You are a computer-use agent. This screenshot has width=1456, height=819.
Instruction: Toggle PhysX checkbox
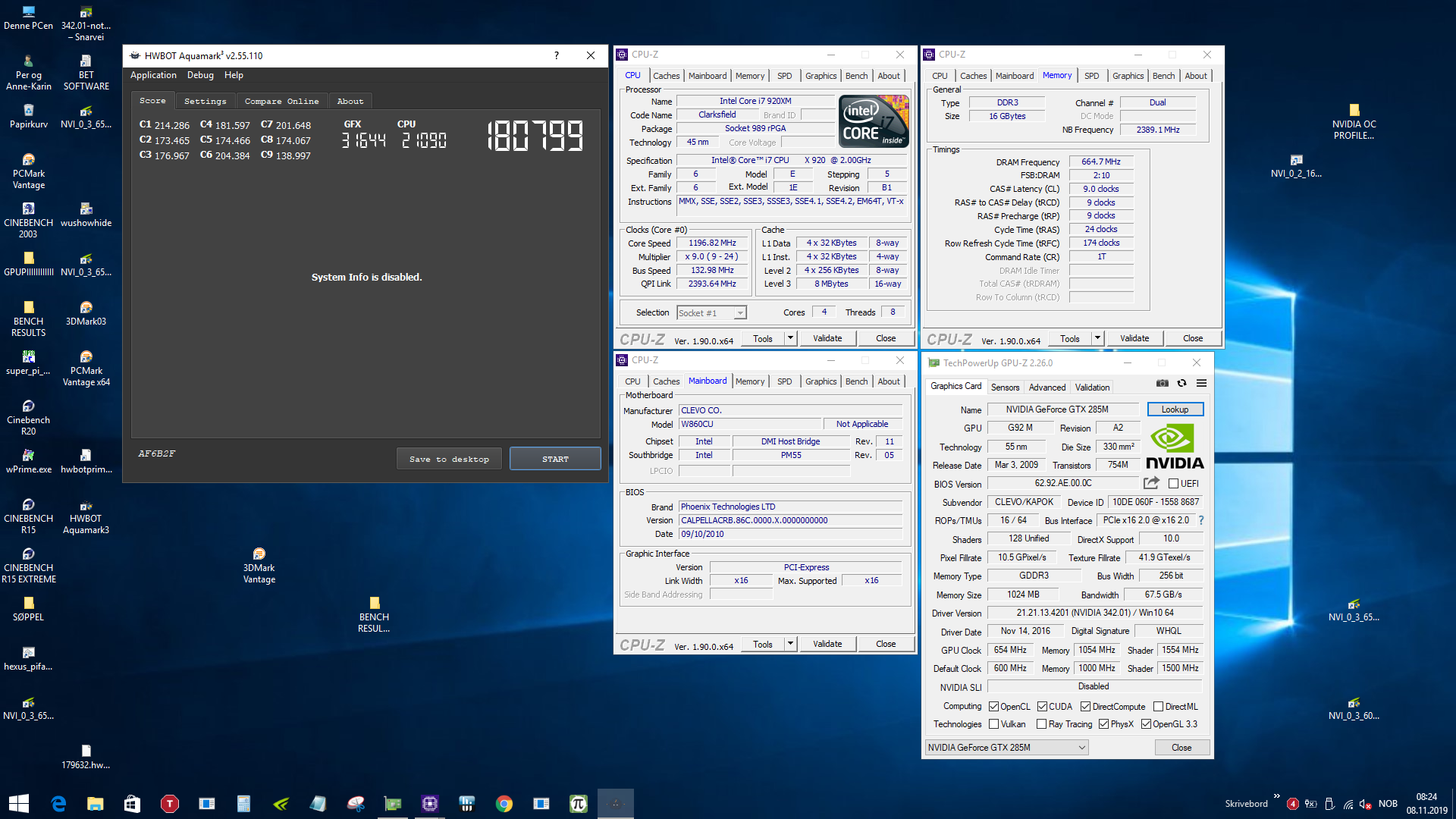pyautogui.click(x=1103, y=724)
